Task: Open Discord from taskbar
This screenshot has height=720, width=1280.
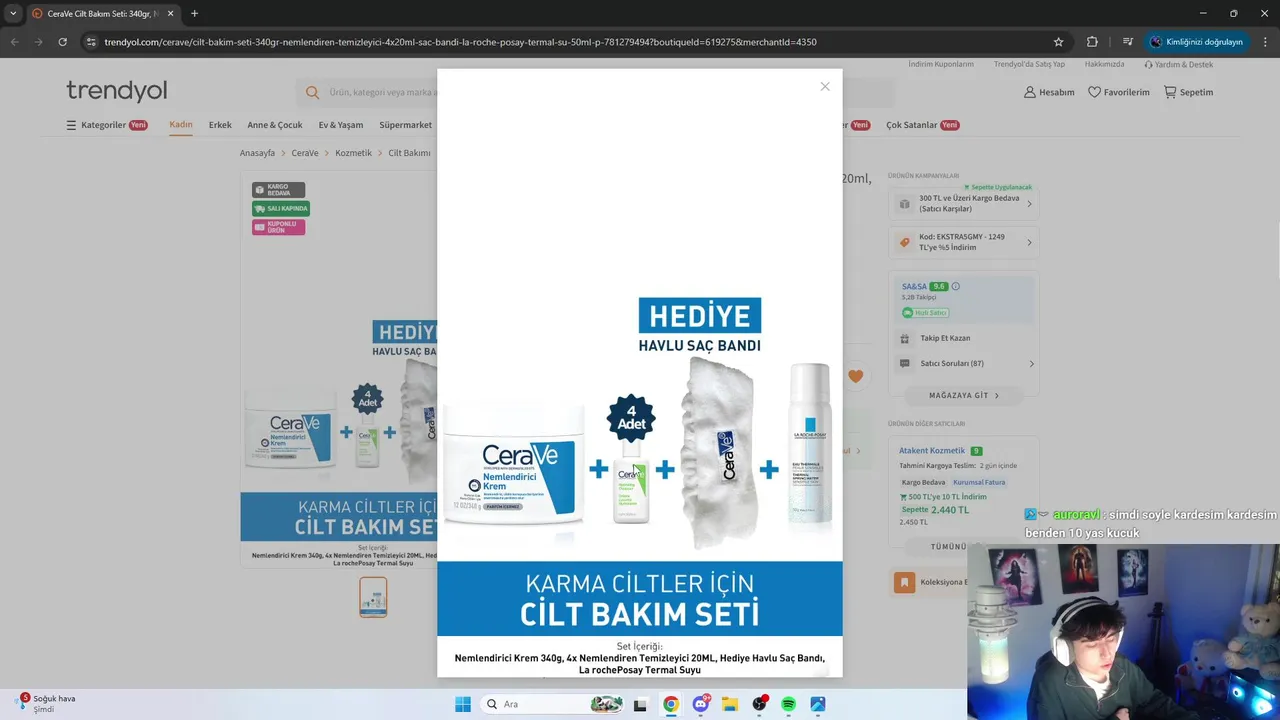Action: tap(701, 704)
